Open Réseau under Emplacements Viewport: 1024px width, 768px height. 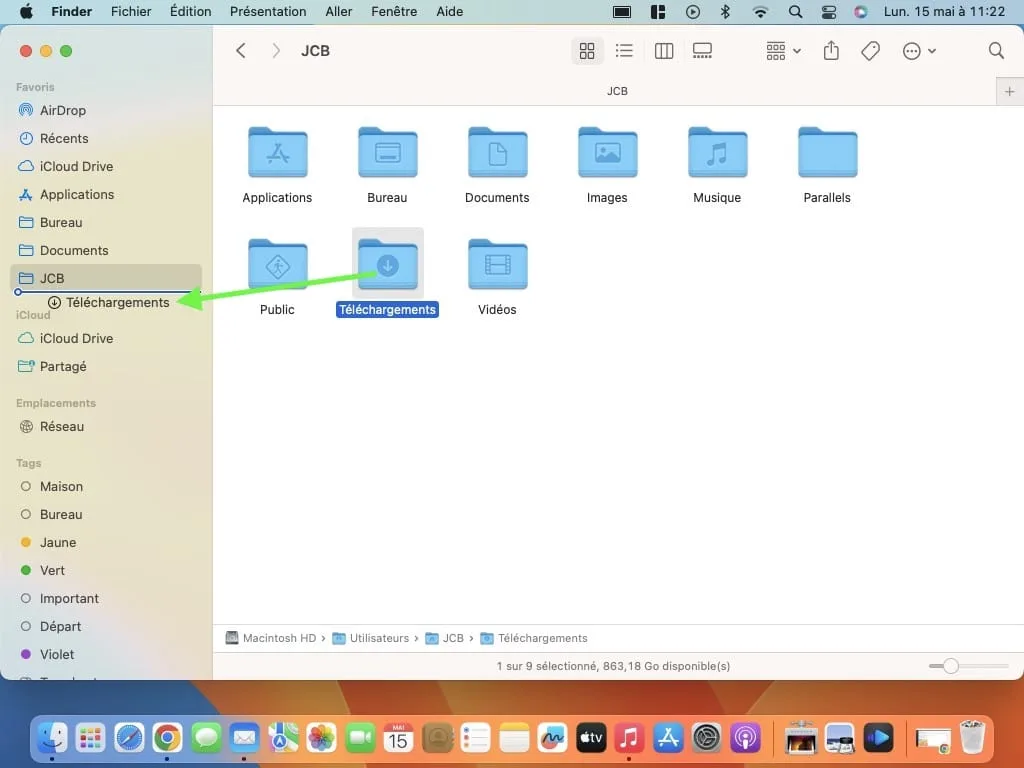[61, 426]
